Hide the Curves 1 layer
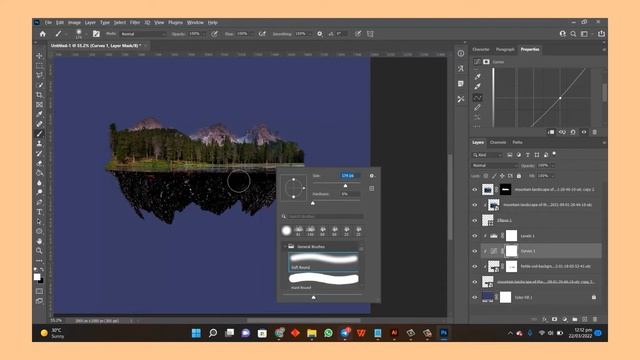This screenshot has height=360, width=640. 475,251
